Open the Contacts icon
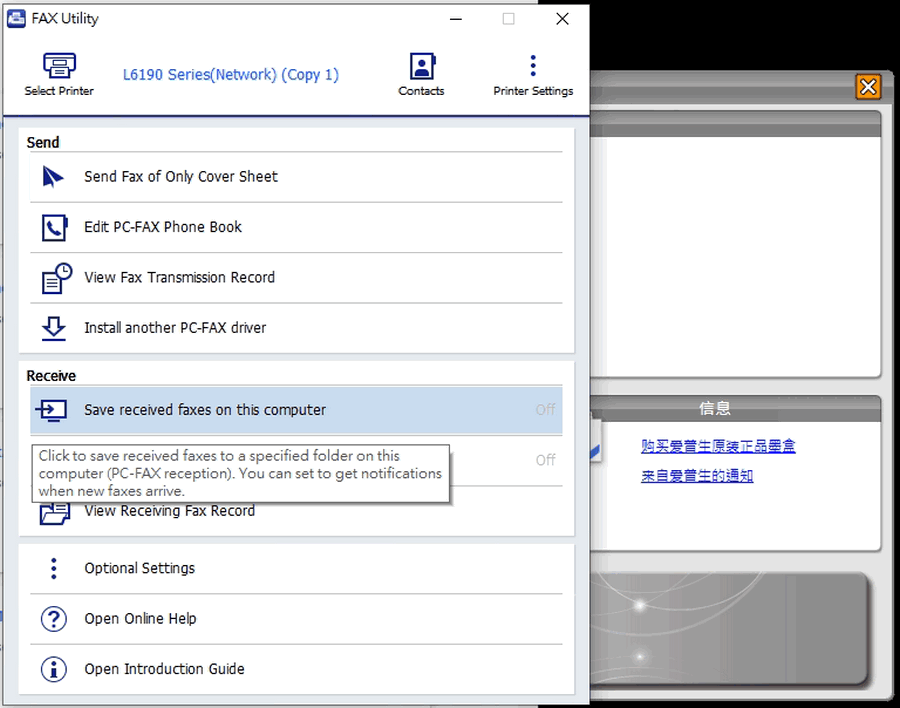This screenshot has width=900, height=708. tap(421, 67)
